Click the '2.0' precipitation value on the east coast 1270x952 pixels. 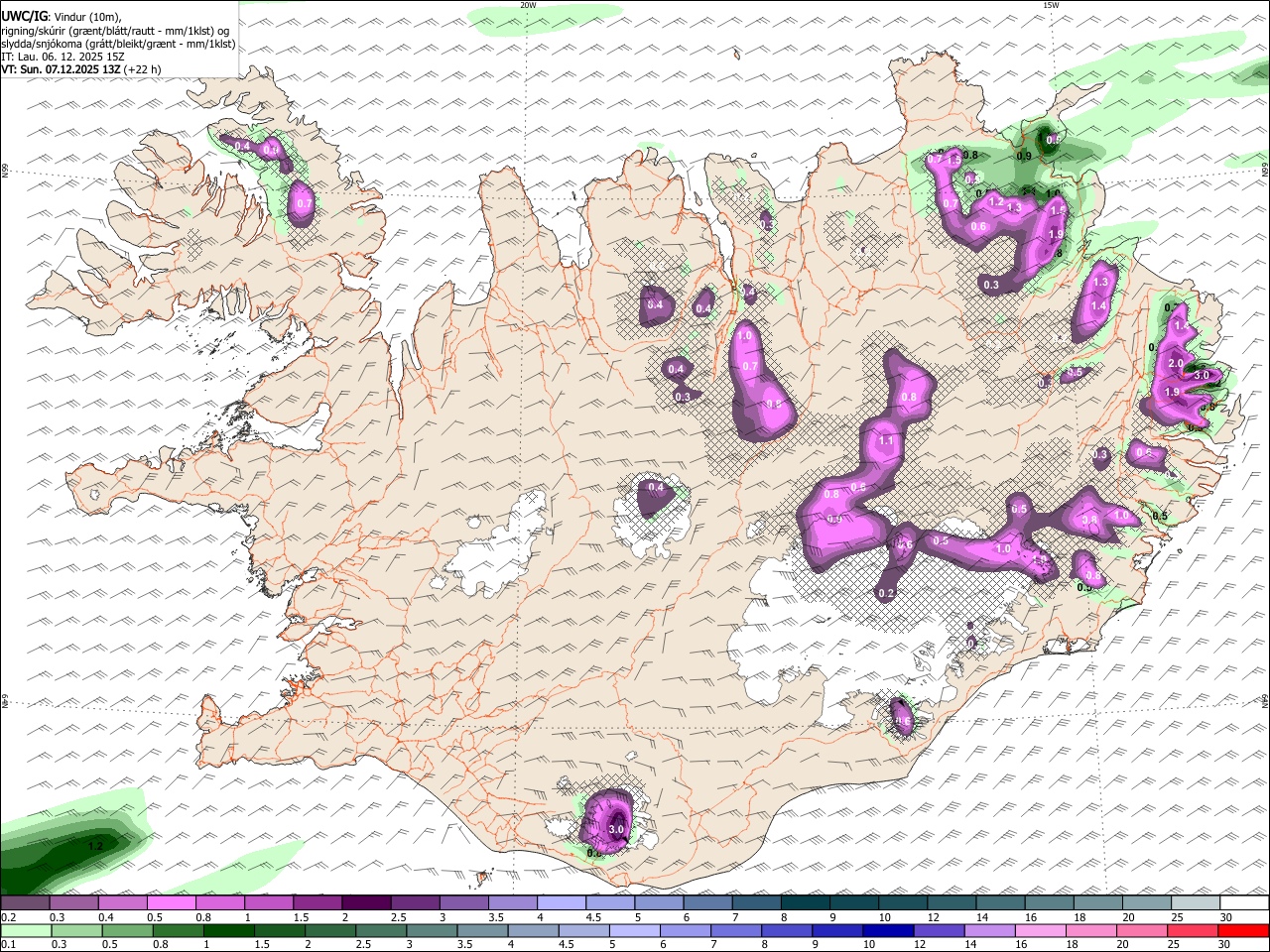pos(1176,364)
